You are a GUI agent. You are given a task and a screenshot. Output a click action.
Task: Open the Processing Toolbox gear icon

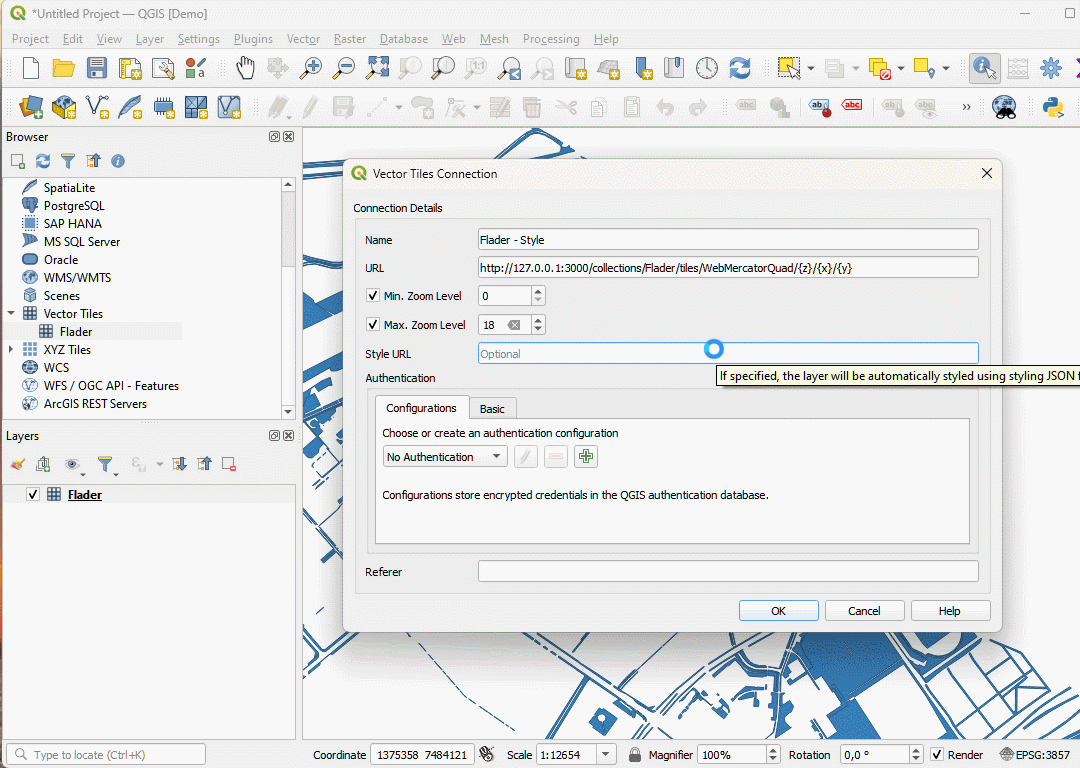tap(1050, 68)
